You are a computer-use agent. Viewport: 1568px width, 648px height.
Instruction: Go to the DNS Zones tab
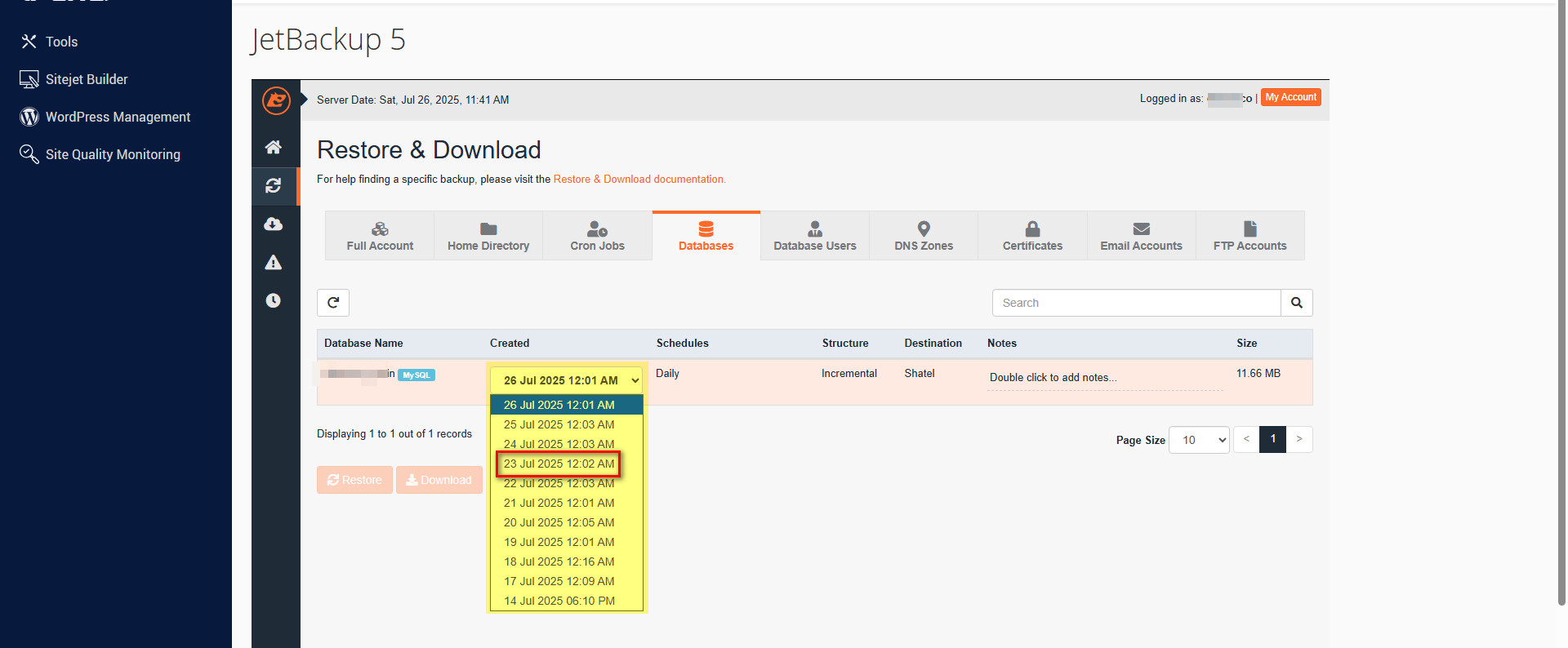[x=924, y=236]
